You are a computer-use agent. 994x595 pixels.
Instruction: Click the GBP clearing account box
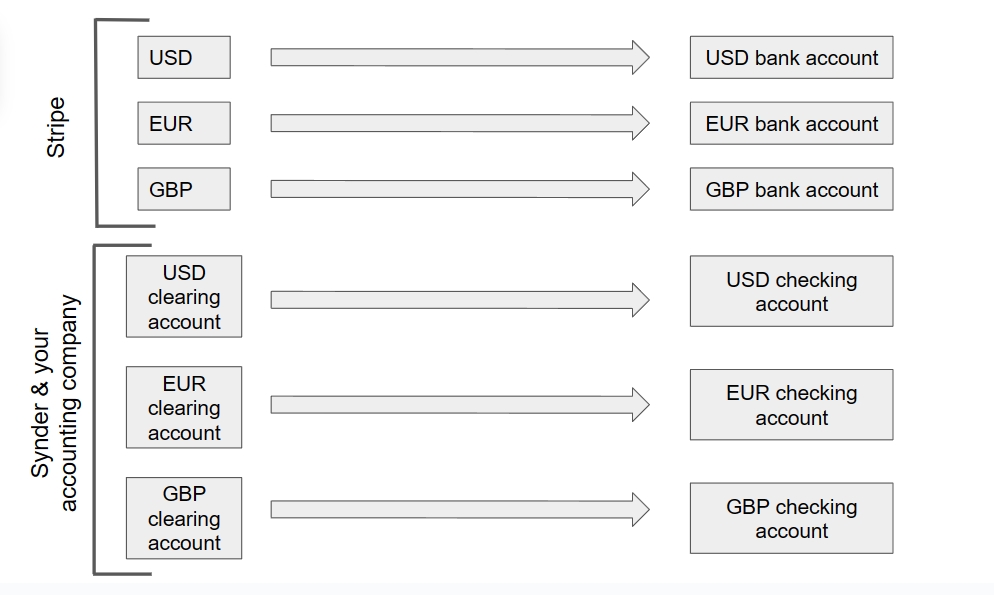click(184, 518)
